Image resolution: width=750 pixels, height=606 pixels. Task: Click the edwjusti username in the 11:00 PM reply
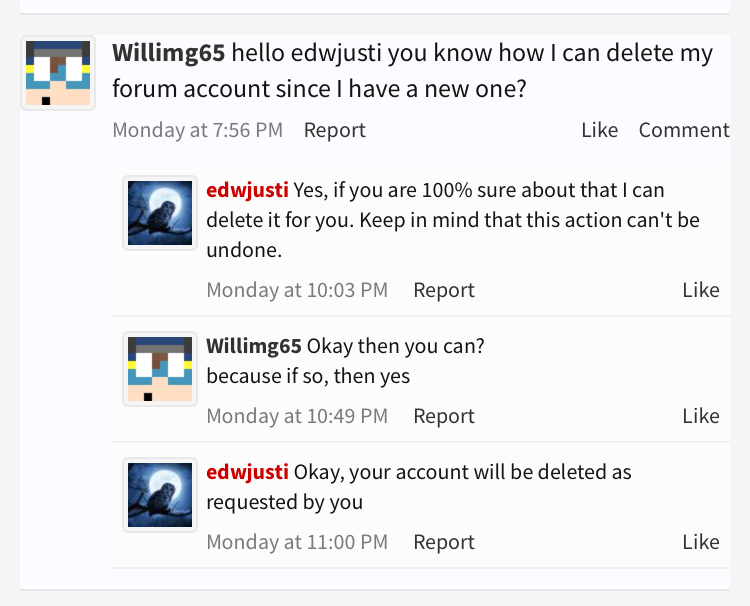(x=247, y=472)
